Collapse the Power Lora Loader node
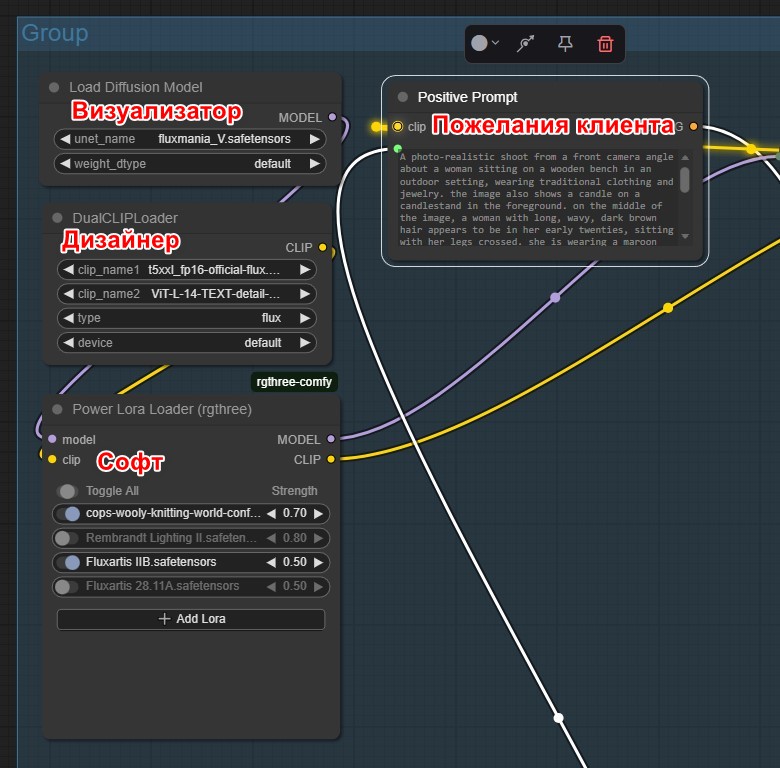 click(57, 409)
